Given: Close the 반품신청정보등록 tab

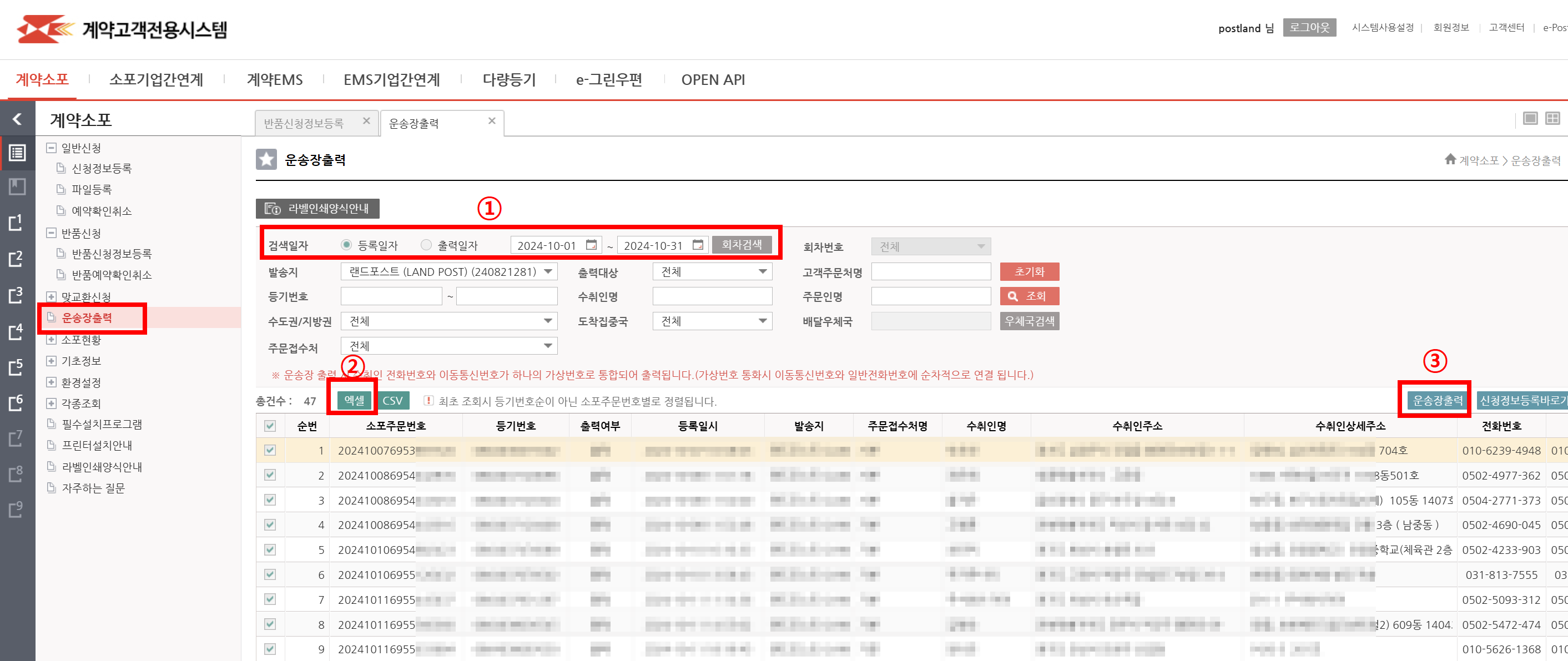Looking at the screenshot, I should 366,121.
